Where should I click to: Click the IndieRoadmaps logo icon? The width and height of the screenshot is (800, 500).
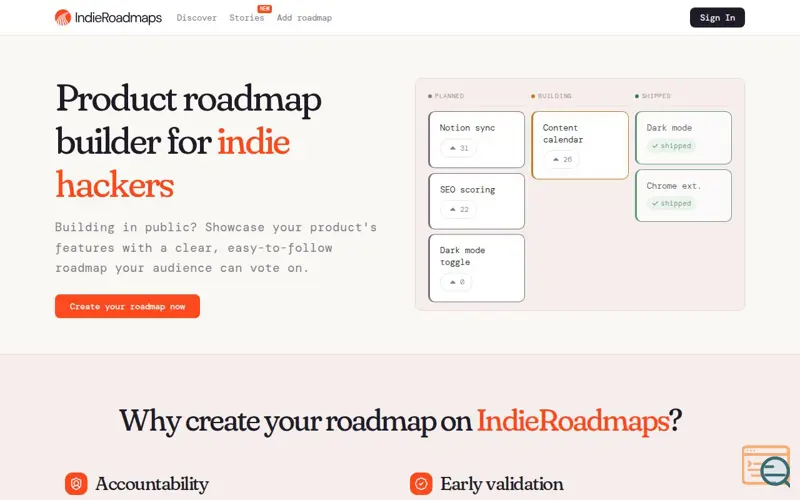(x=63, y=17)
